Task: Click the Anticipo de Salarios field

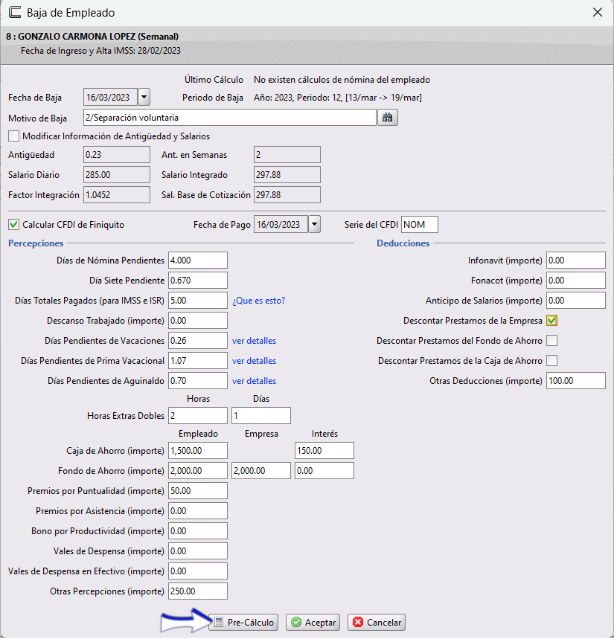Action: tap(576, 301)
